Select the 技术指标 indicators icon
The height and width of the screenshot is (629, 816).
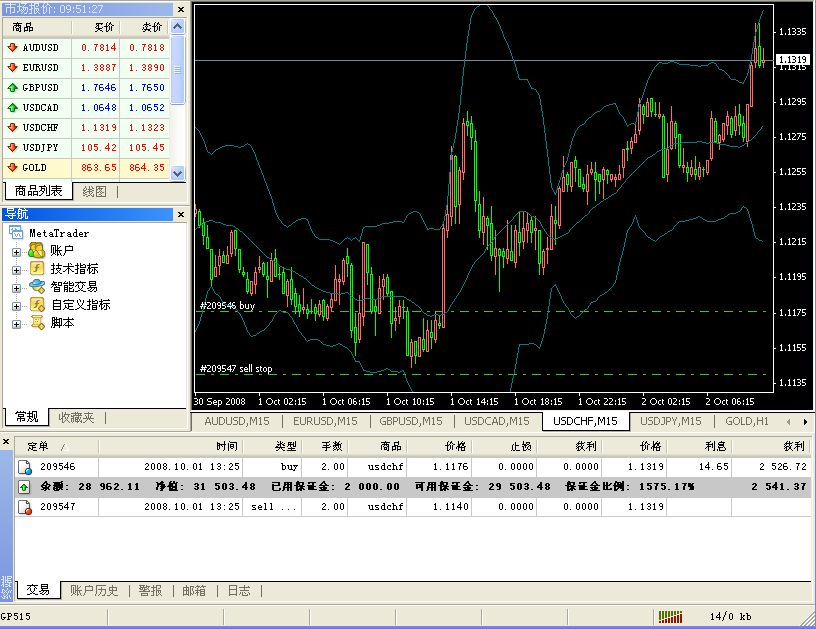coord(37,269)
